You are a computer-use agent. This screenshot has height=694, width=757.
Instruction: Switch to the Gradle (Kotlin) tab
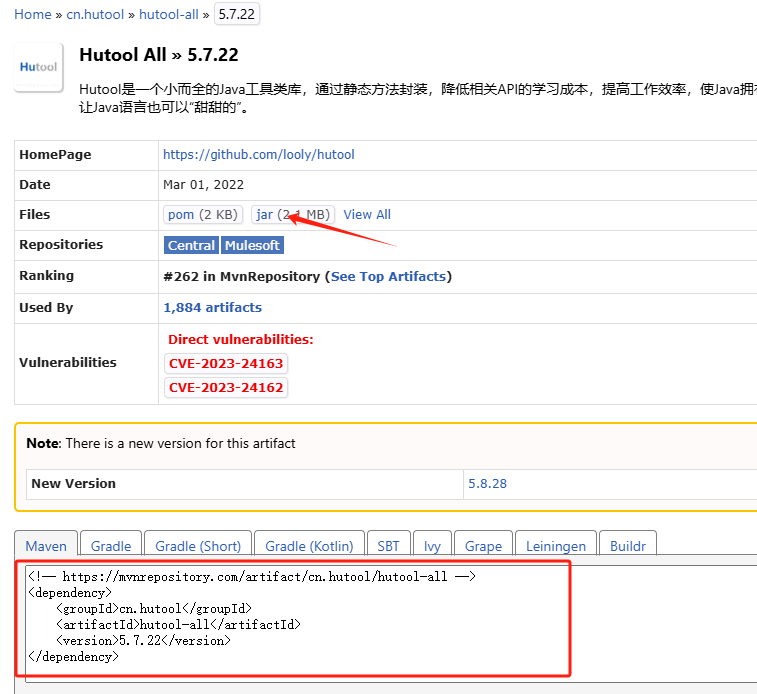309,546
